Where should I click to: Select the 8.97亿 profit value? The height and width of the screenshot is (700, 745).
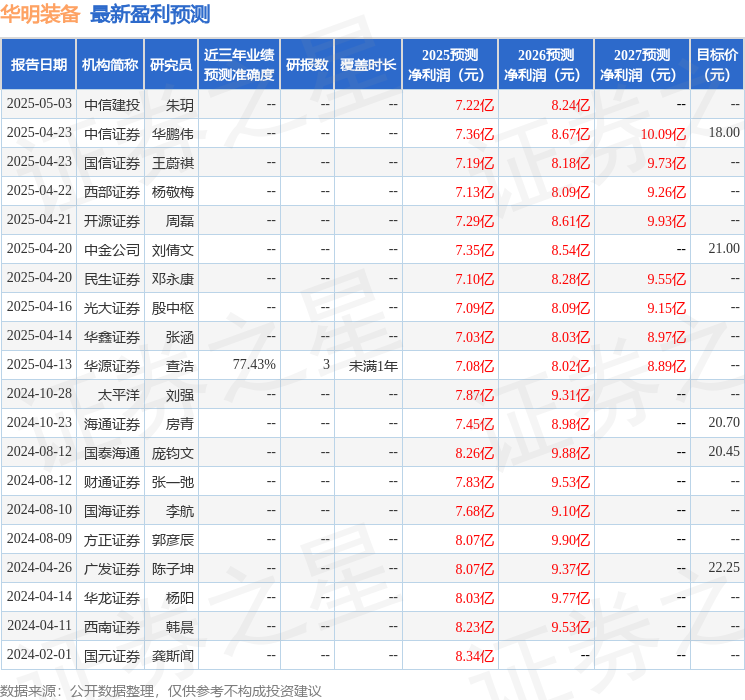point(666,337)
